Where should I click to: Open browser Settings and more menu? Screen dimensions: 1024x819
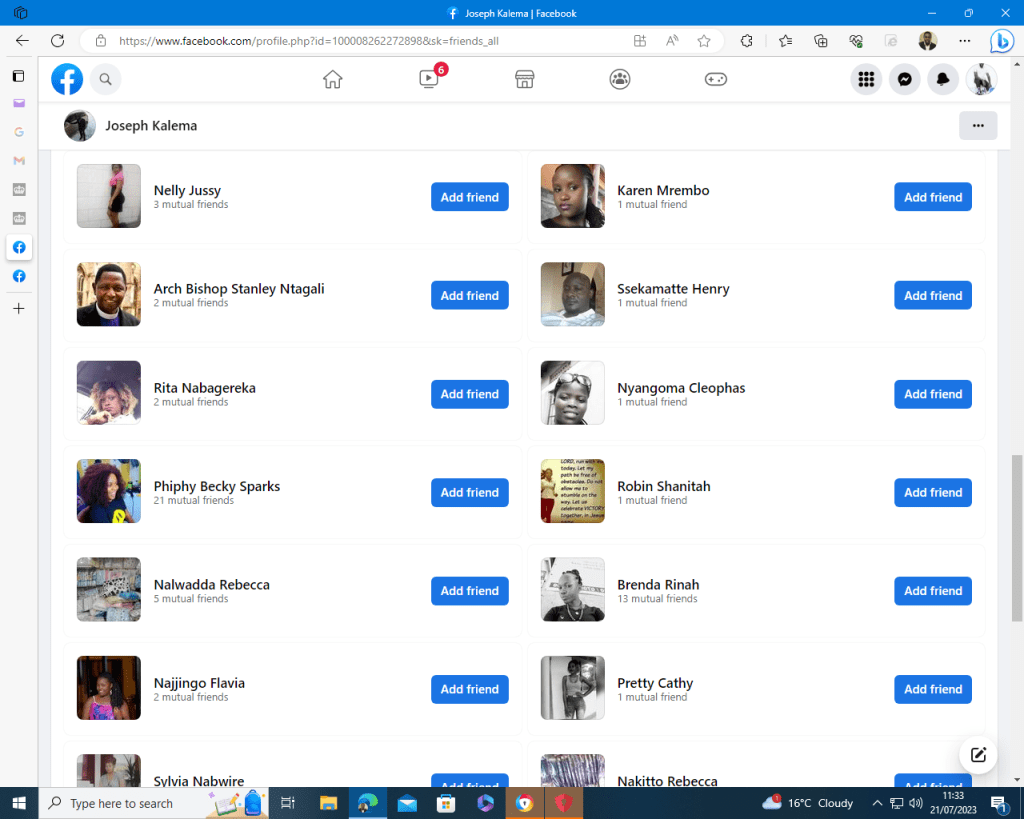point(964,41)
